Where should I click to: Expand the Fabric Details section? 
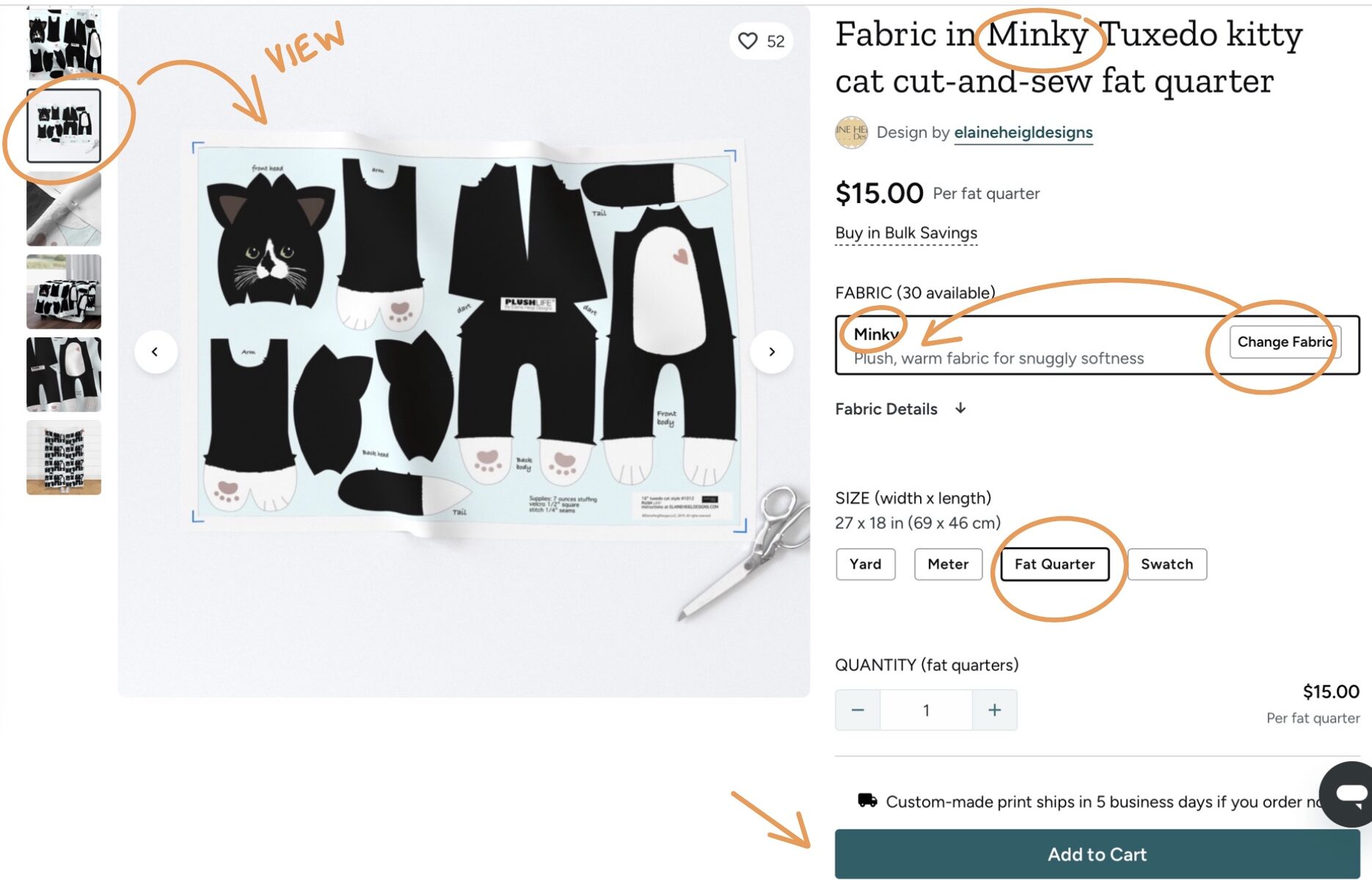(x=900, y=409)
